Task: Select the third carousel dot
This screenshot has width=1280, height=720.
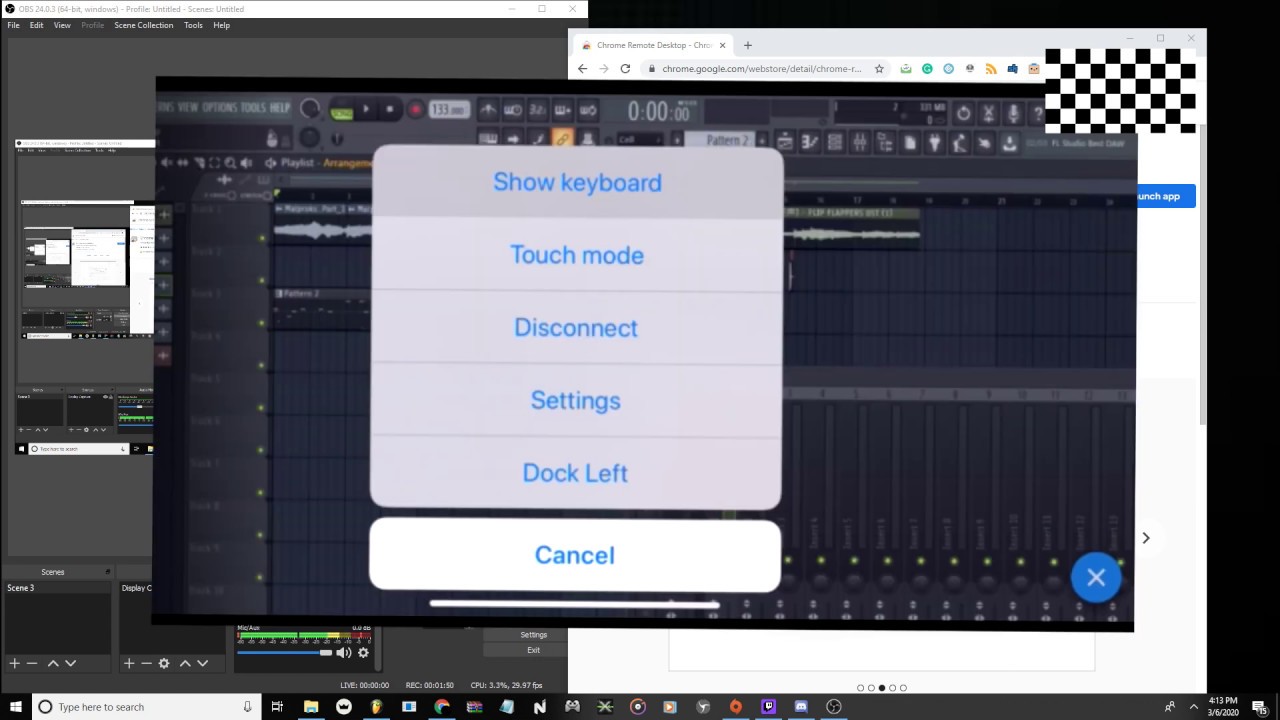Action: pyautogui.click(x=881, y=688)
